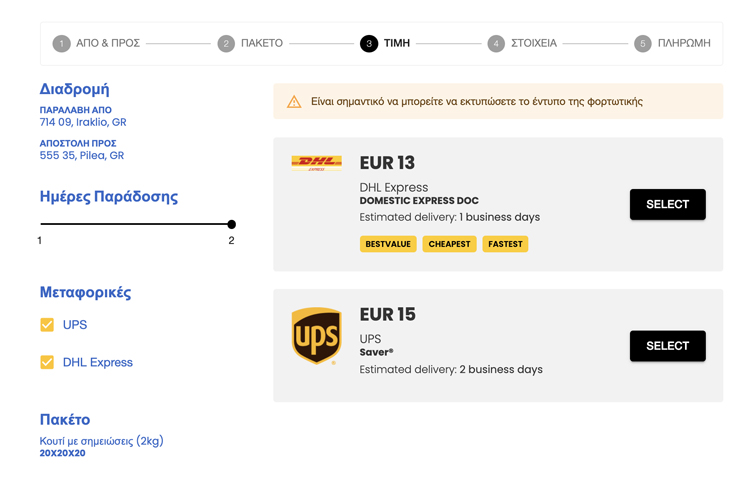Click pickup address 714 09, Iraklio

[x=83, y=122]
